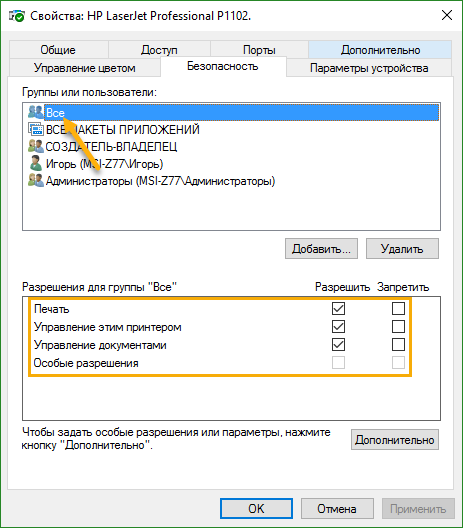Click the printer icon in the title bar

coord(17,16)
